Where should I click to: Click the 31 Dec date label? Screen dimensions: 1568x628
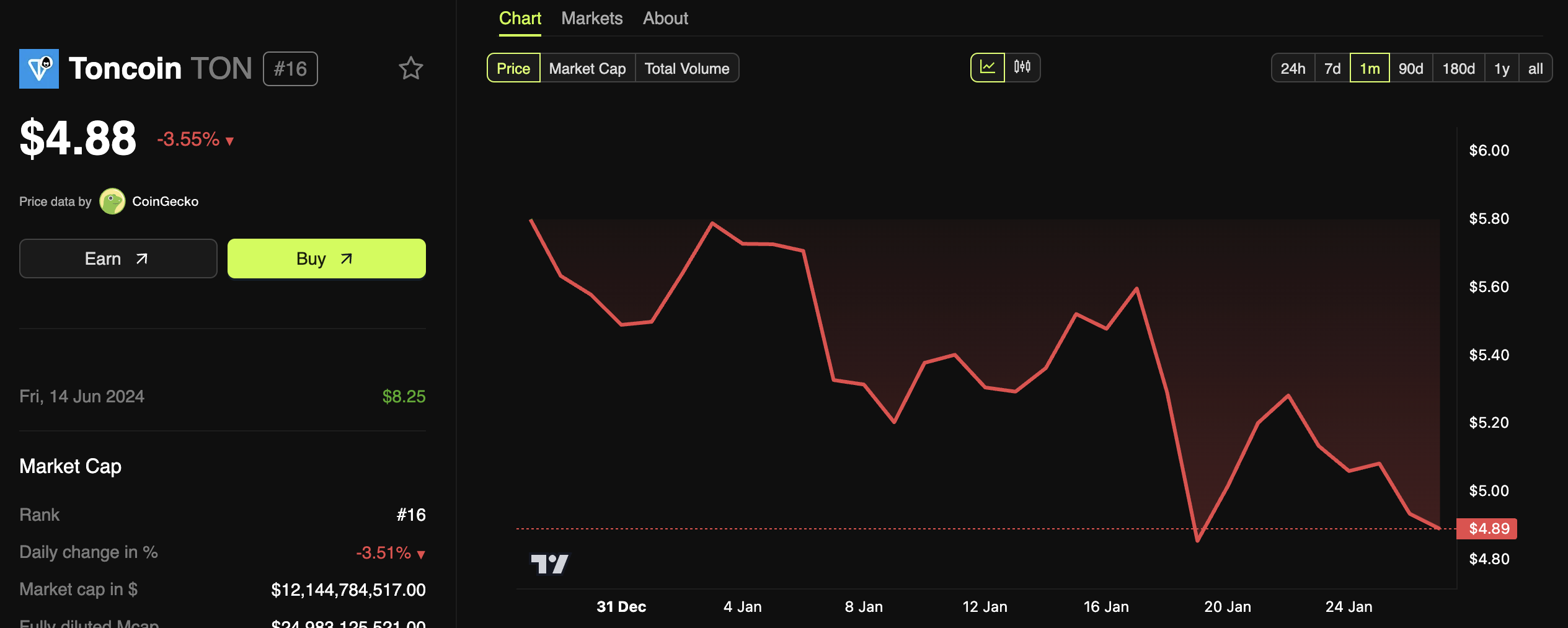(x=621, y=607)
